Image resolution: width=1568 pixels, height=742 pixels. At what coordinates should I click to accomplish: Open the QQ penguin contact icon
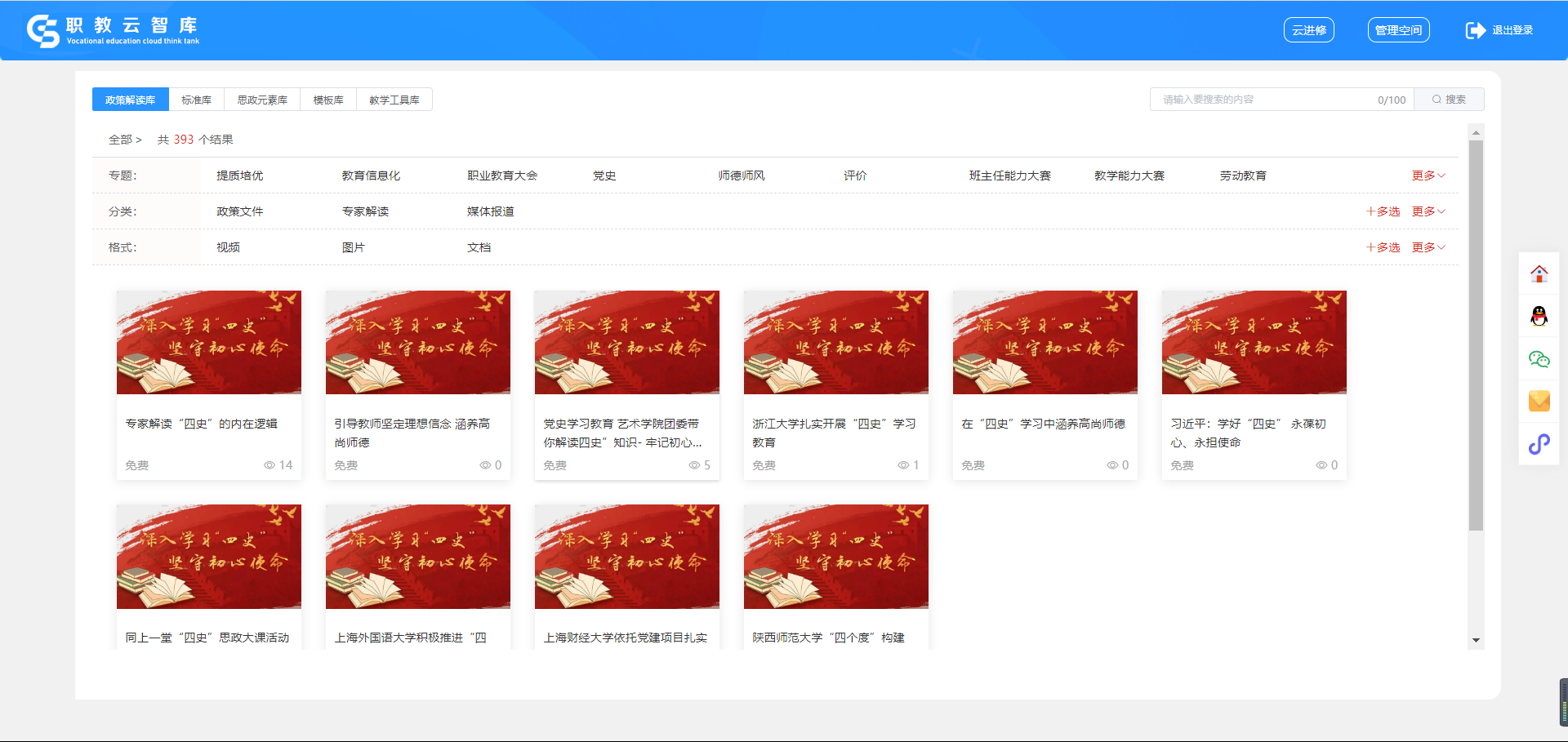click(1539, 317)
